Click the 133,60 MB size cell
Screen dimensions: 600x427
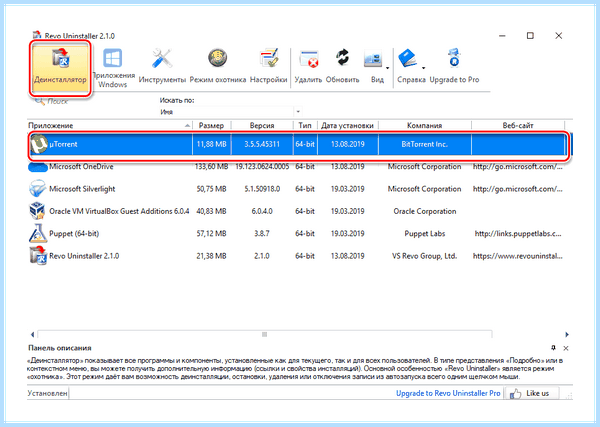point(211,167)
